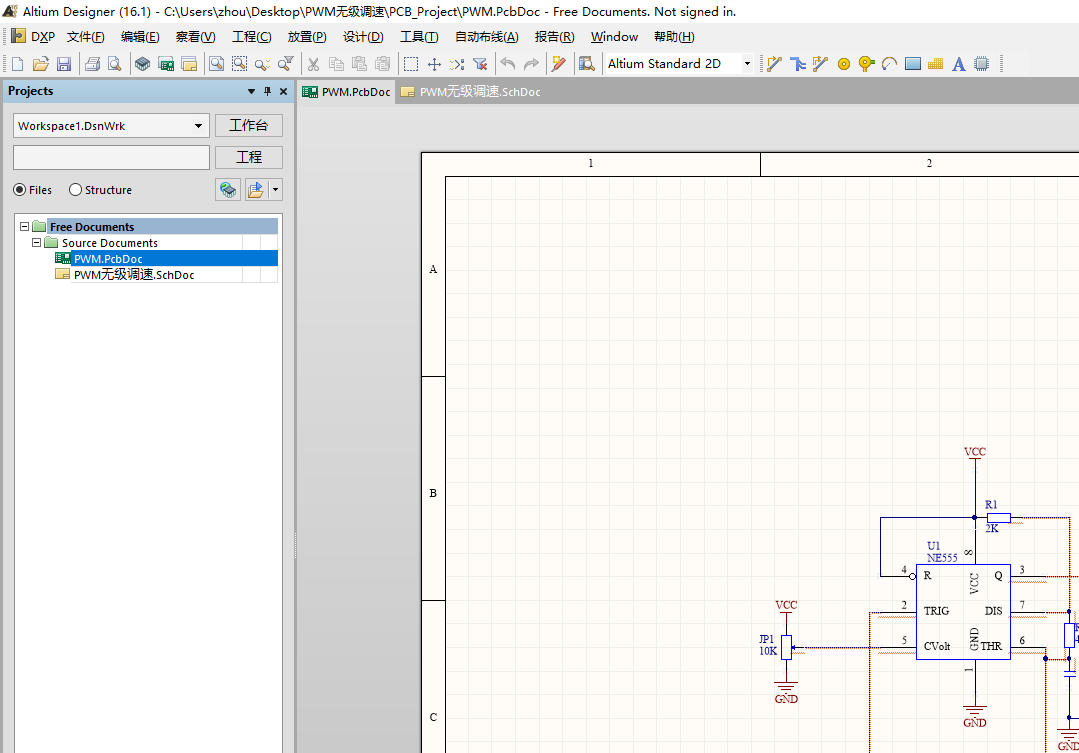This screenshot has width=1079, height=753.
Task: Open Altium Standard 2D view dropdown
Action: pyautogui.click(x=747, y=63)
